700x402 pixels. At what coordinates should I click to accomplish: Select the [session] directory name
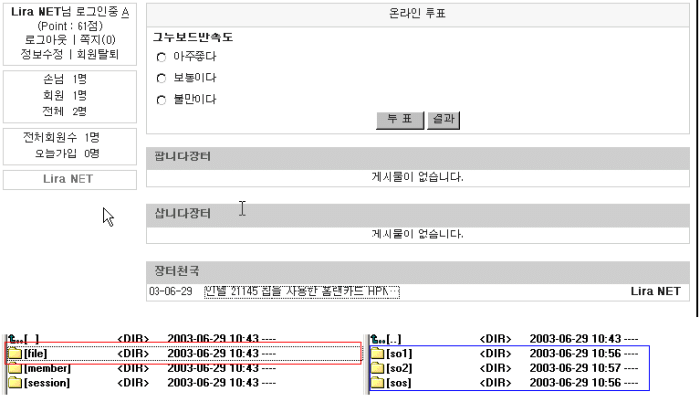pyautogui.click(x=47, y=383)
